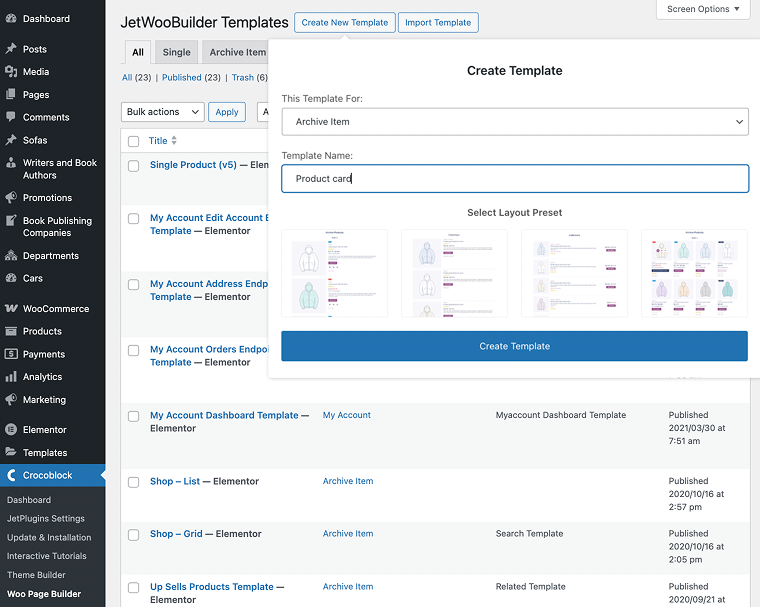The width and height of the screenshot is (760, 607).
Task: Switch to the Archive Item tab
Action: [x=237, y=52]
